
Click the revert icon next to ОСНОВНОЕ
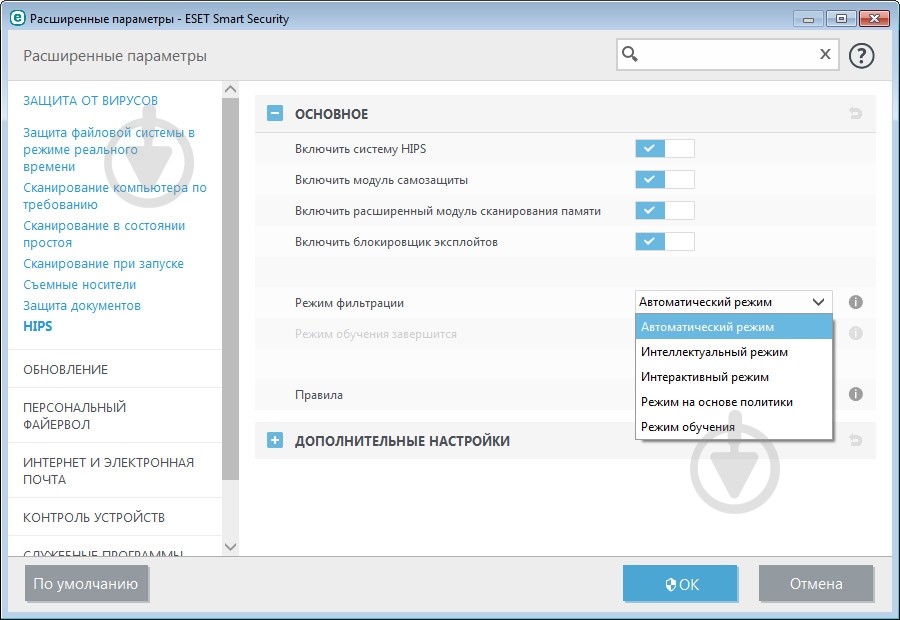point(855,113)
